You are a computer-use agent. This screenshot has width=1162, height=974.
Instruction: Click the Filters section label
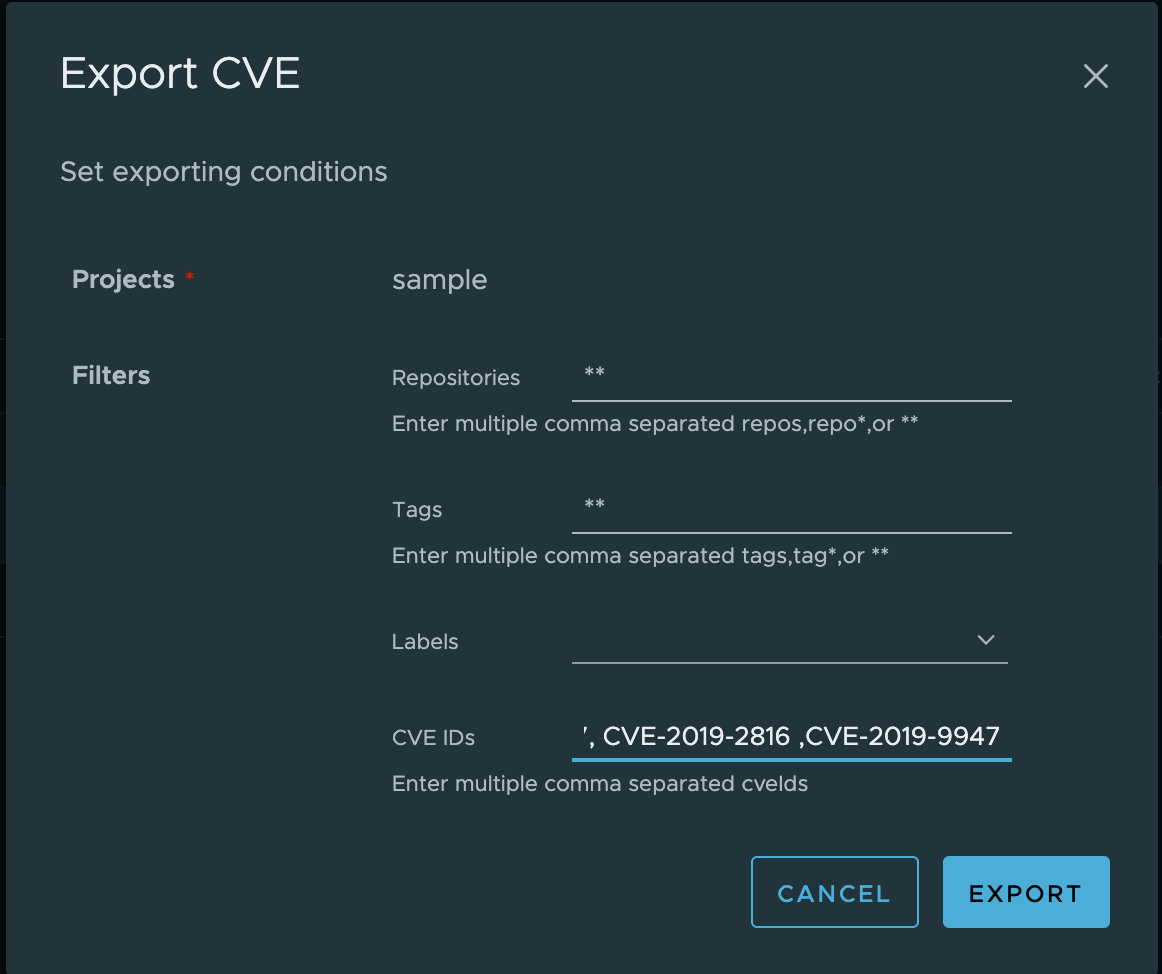[x=110, y=375]
